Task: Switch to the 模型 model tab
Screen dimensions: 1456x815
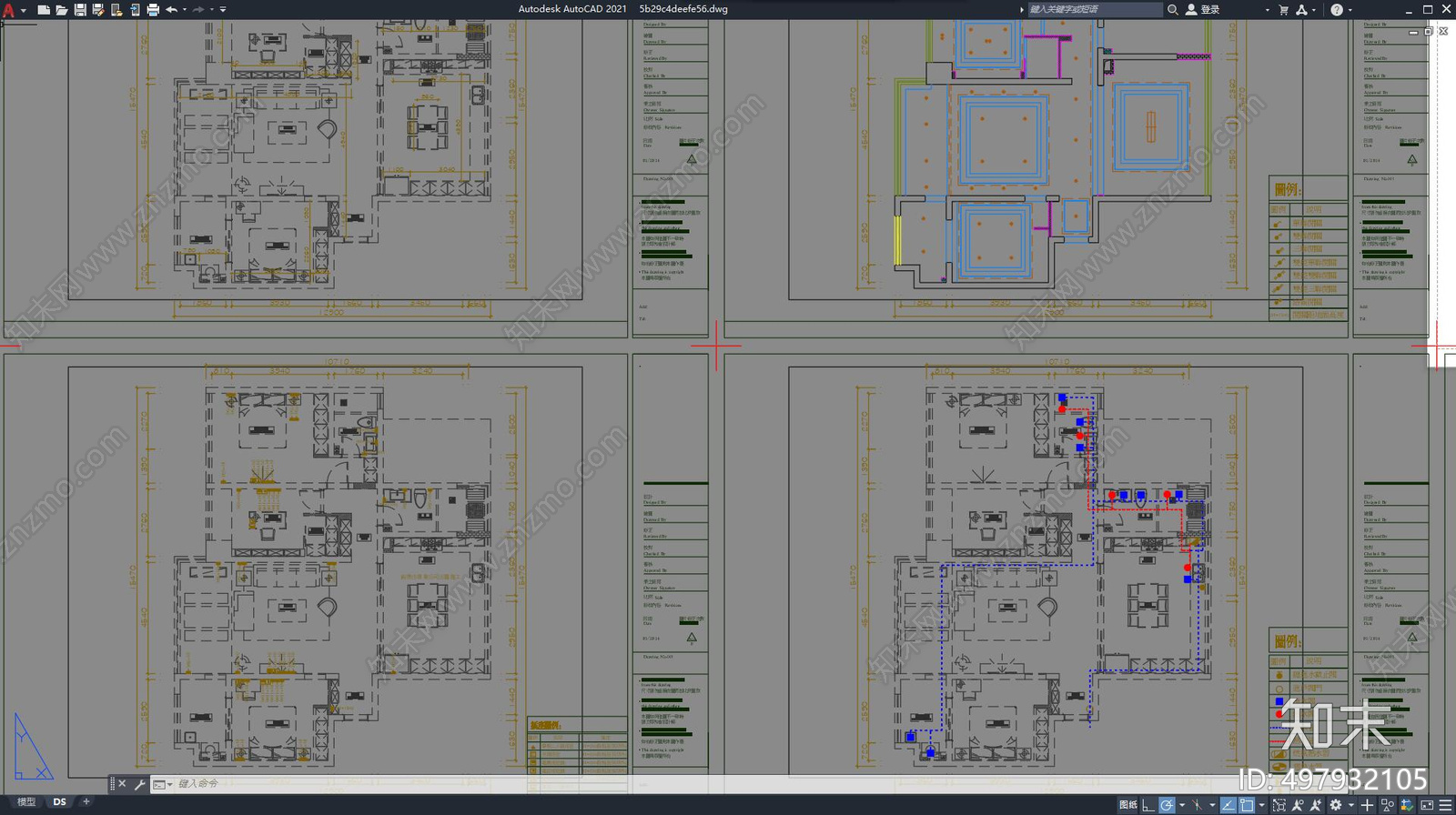Action: pos(26,802)
